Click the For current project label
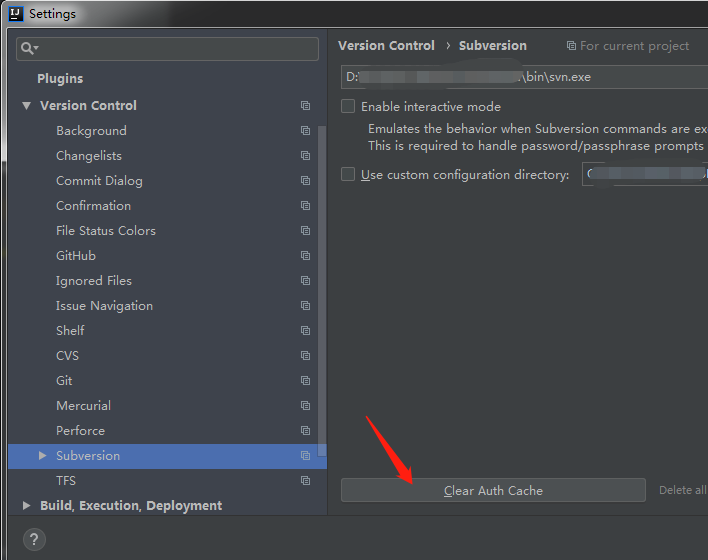This screenshot has width=708, height=560. (x=634, y=46)
